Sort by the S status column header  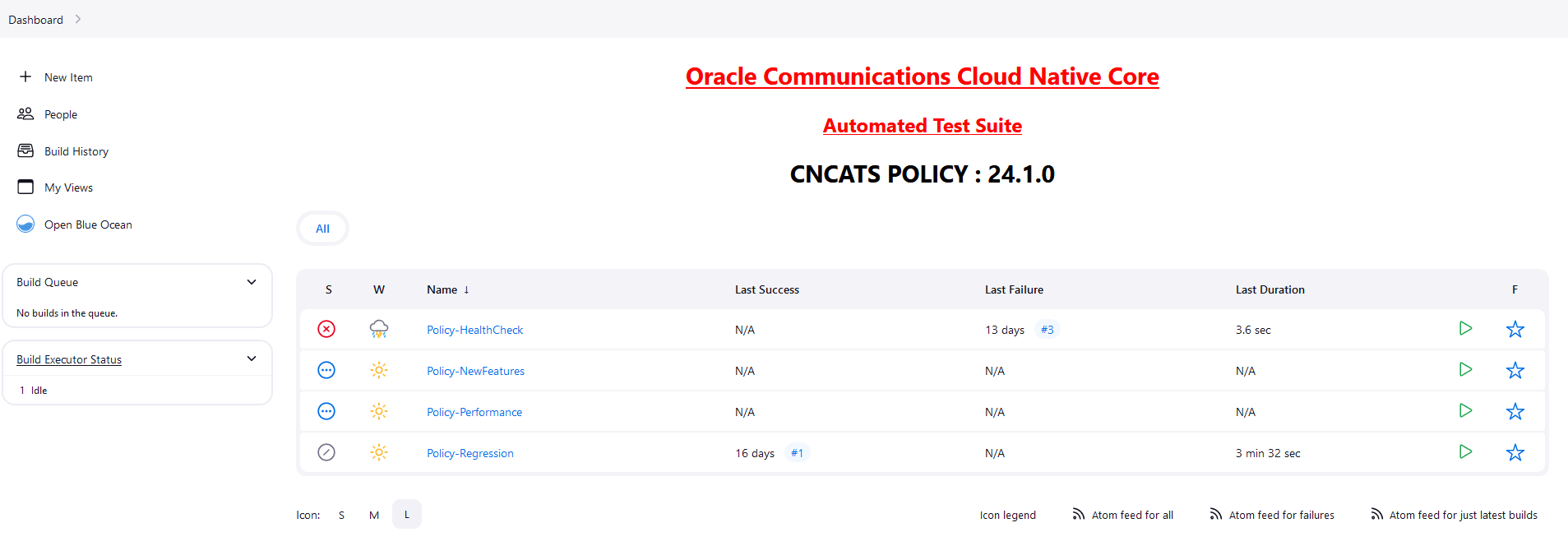[328, 289]
